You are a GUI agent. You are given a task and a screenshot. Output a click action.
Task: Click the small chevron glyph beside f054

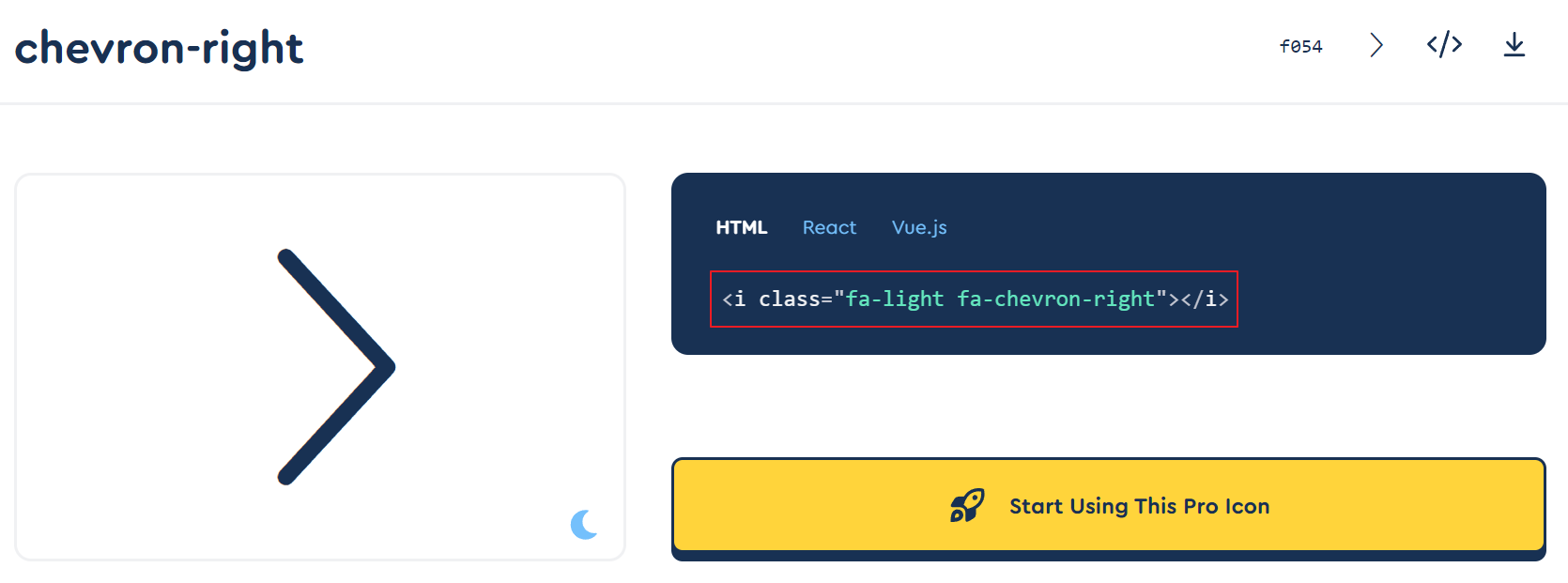[1376, 44]
